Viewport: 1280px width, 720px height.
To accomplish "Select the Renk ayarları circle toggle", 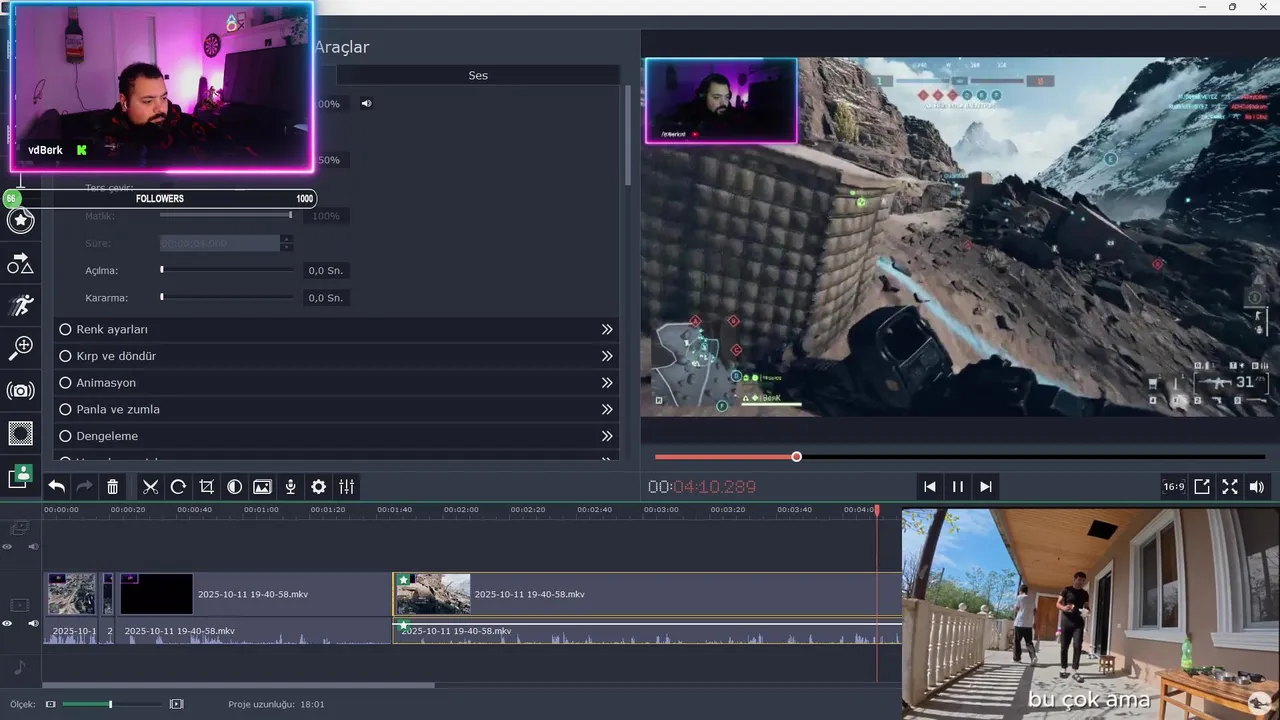I will tap(65, 329).
